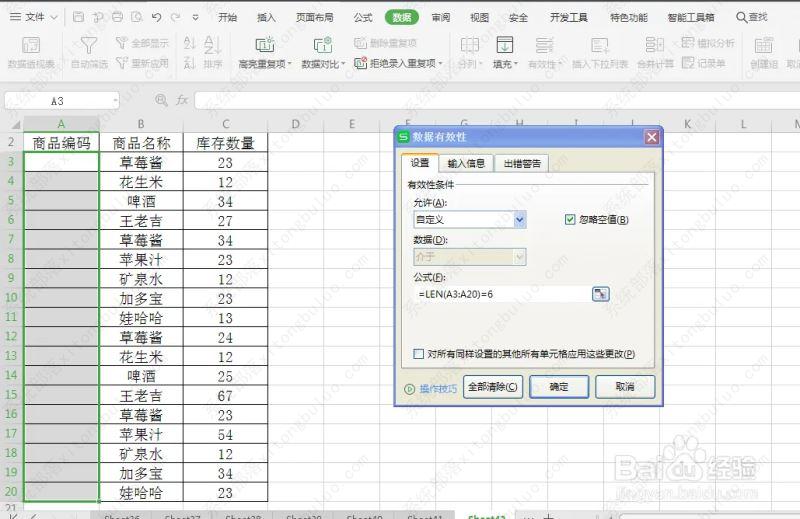Click the 排序 sort icon
The image size is (800, 519).
click(213, 45)
